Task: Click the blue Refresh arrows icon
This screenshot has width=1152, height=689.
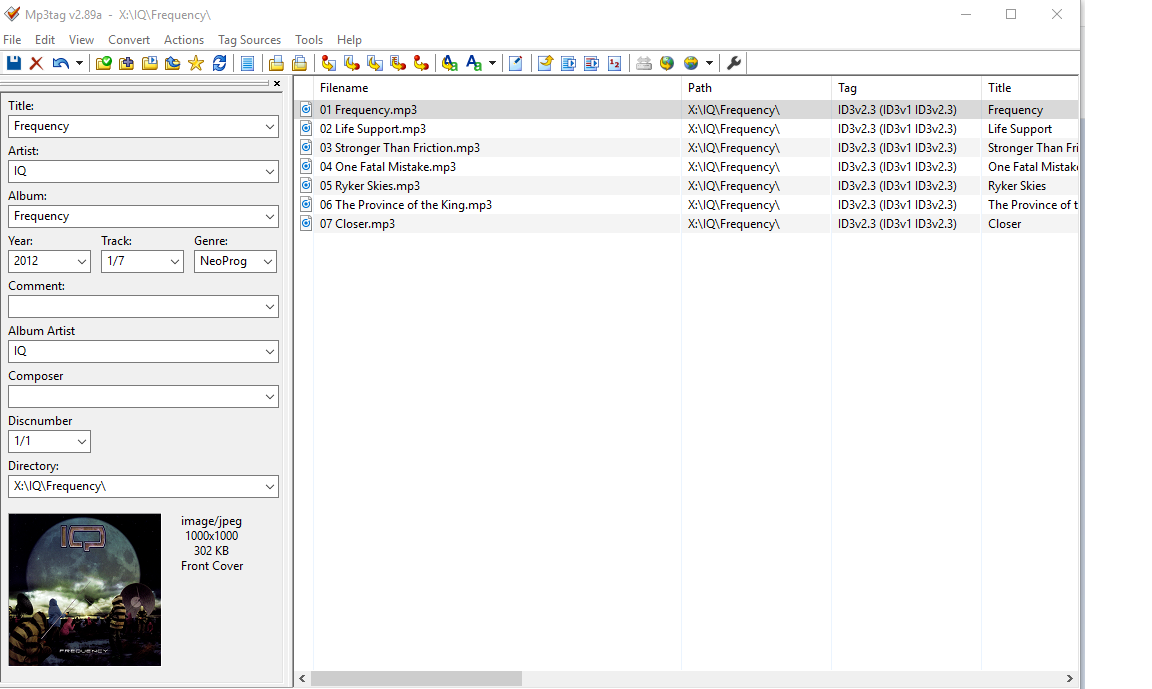Action: point(219,63)
